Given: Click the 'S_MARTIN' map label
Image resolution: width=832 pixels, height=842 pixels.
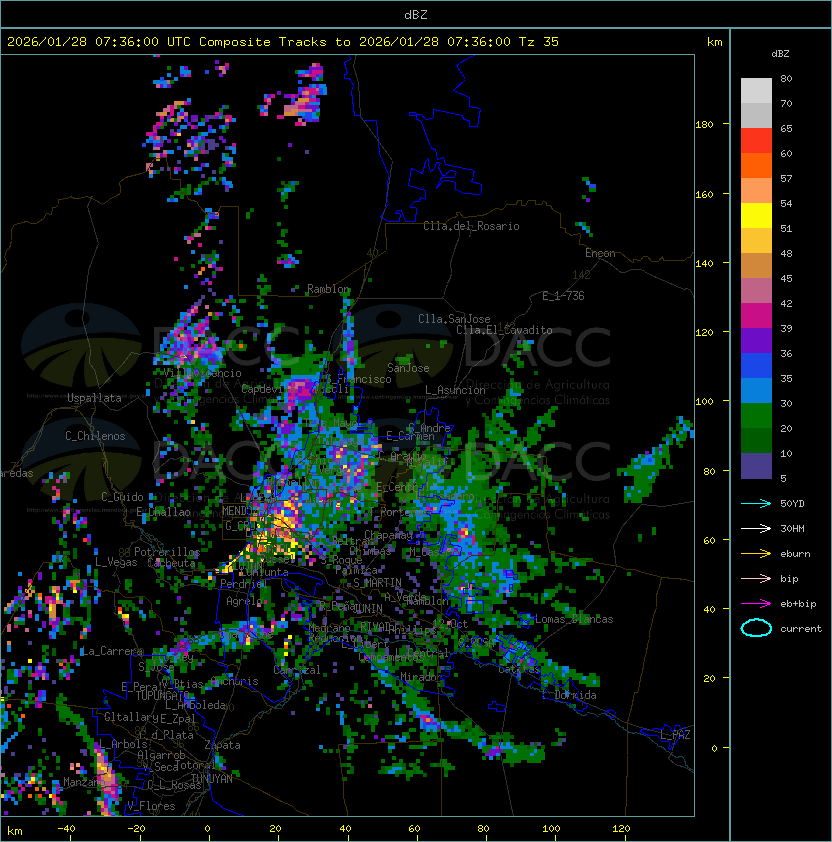Looking at the screenshot, I should [x=377, y=583].
